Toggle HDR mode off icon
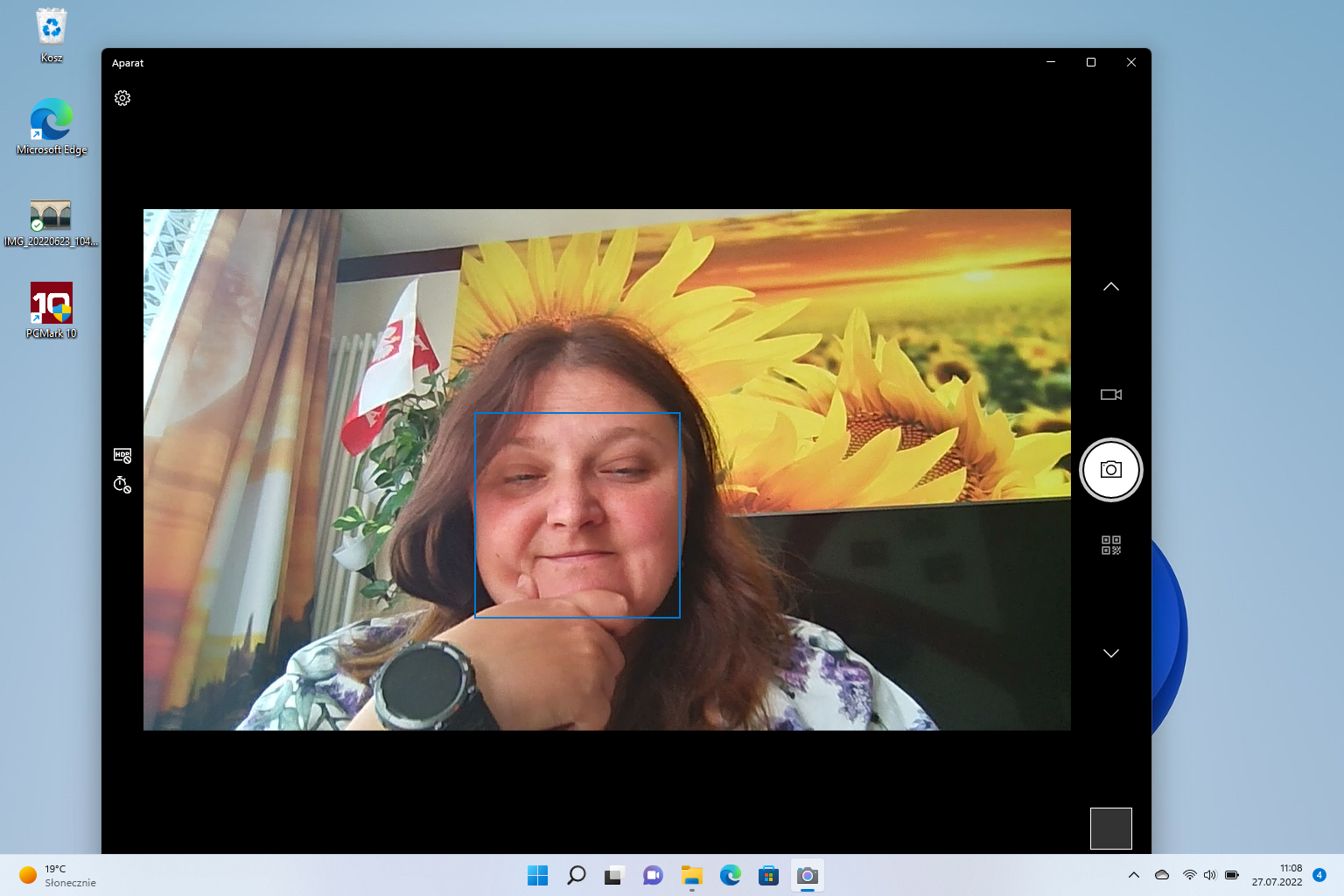 (x=122, y=456)
